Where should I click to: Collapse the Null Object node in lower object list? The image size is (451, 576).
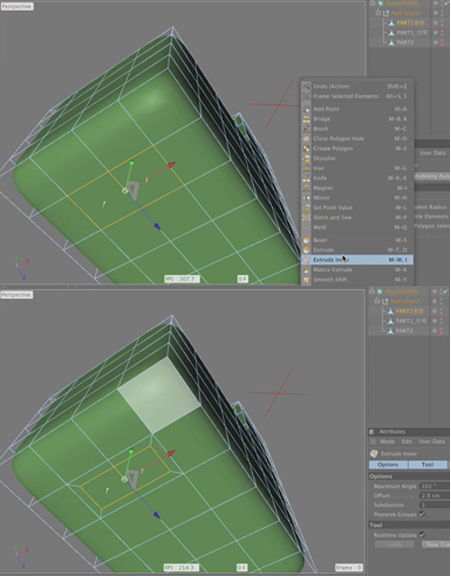(377, 302)
